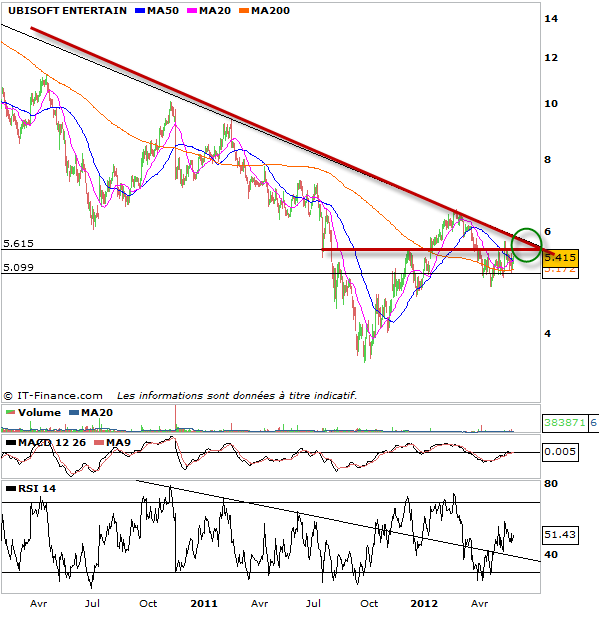Click the 5.615 resistance level label

(x=20, y=243)
